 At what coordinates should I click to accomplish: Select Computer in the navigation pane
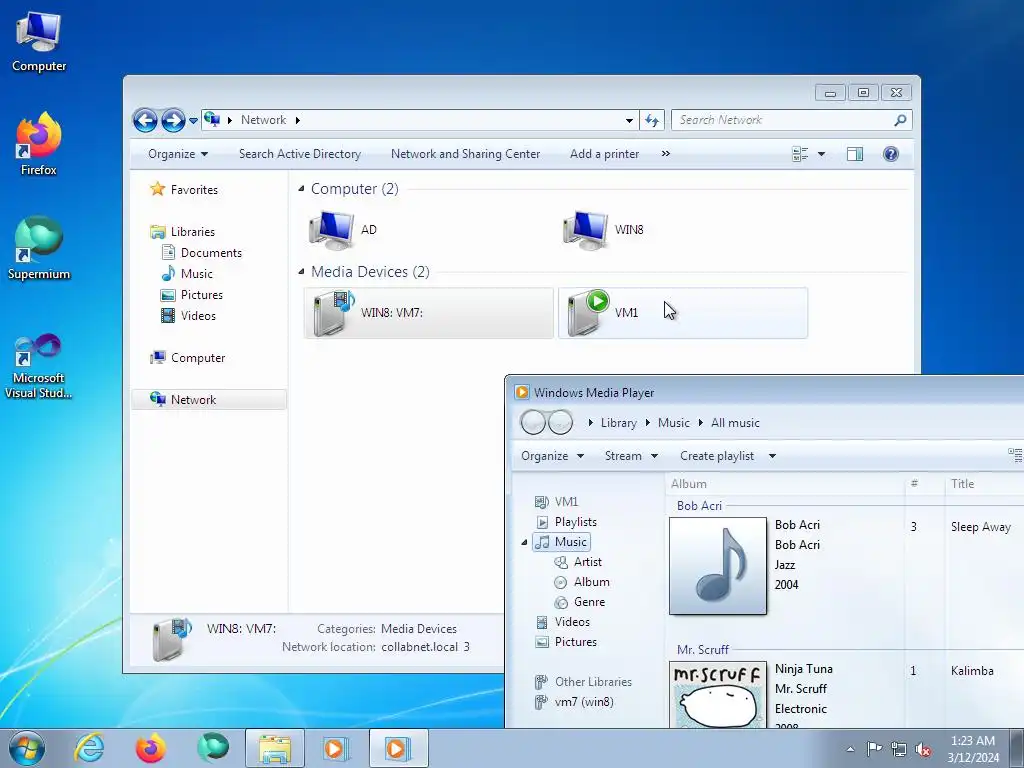click(198, 358)
